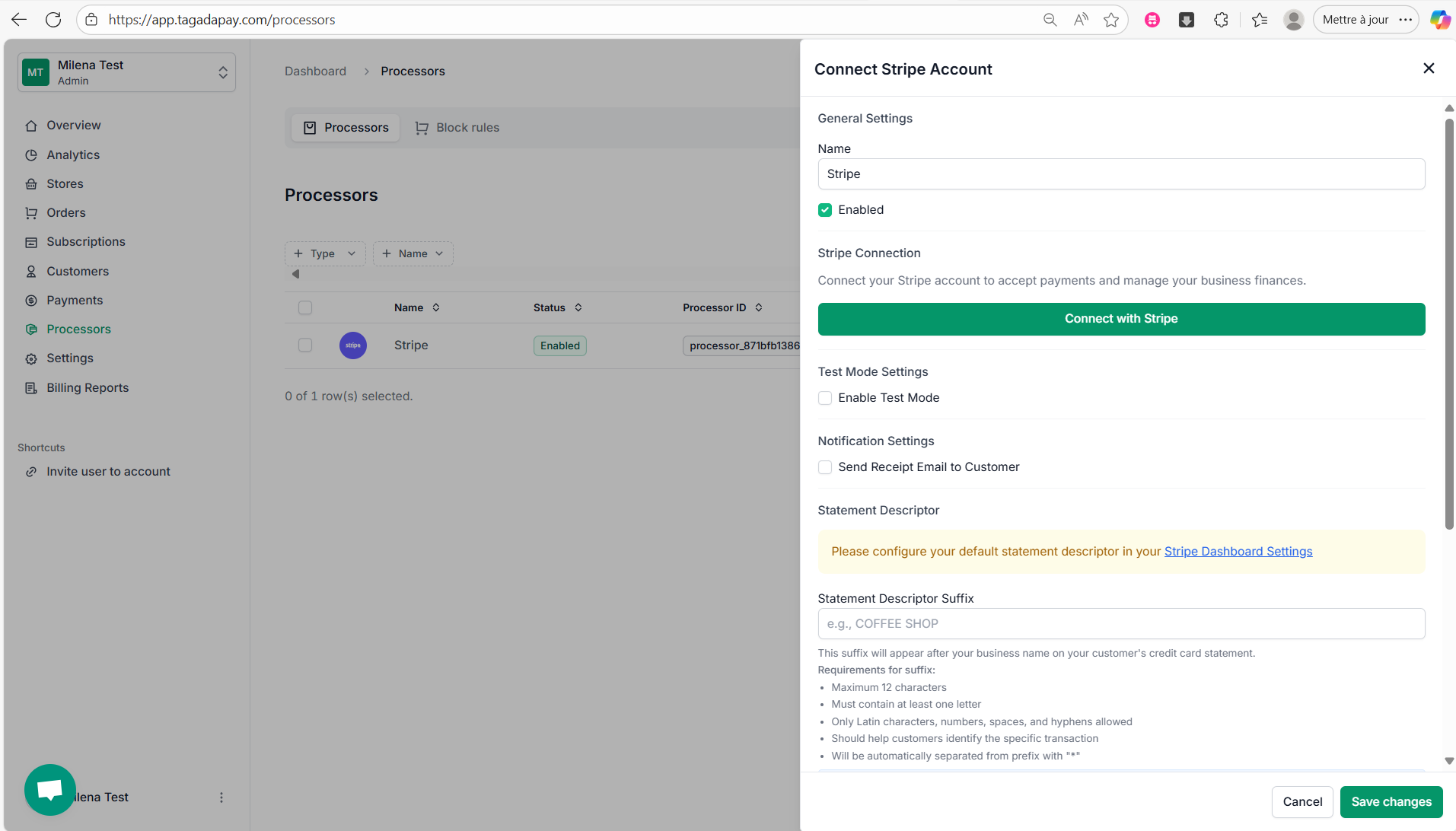The width and height of the screenshot is (1456, 831).
Task: Click the browser back arrow
Action: (19, 20)
